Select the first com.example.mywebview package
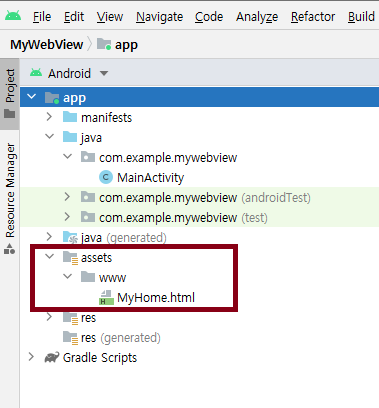 point(168,158)
